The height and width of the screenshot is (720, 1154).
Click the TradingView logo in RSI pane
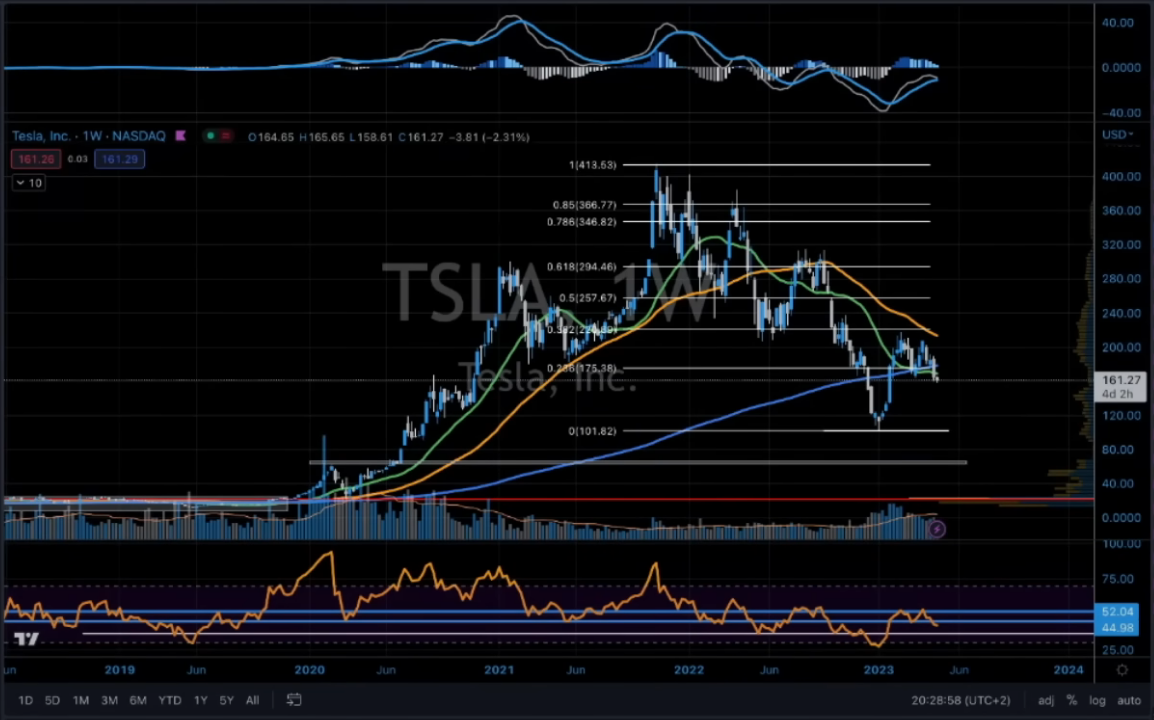point(27,639)
